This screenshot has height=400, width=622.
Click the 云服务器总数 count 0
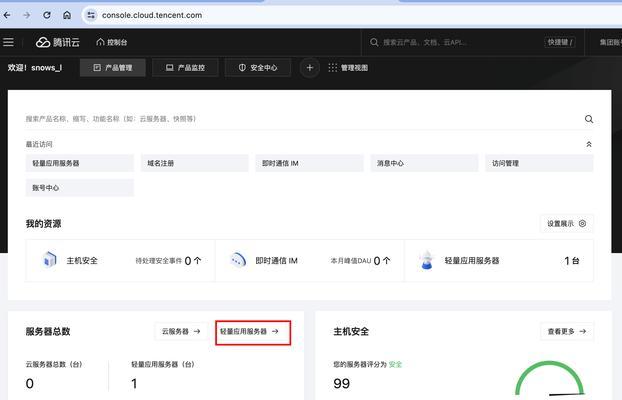click(30, 383)
